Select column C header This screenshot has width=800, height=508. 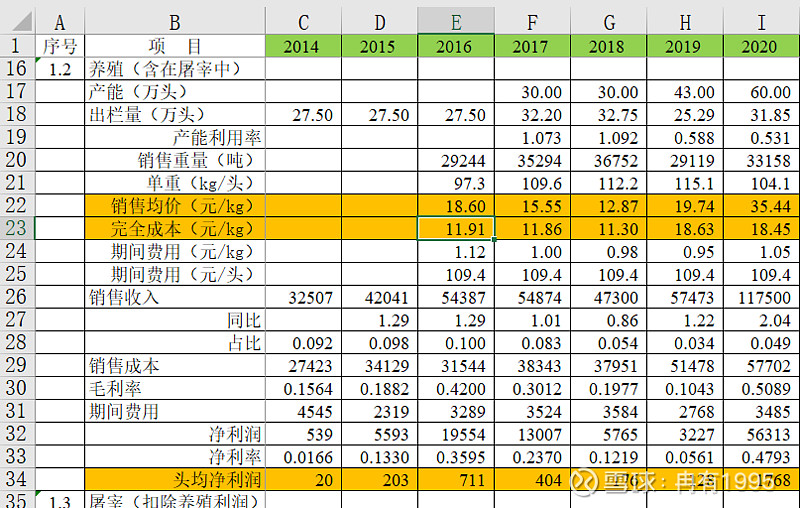[303, 22]
